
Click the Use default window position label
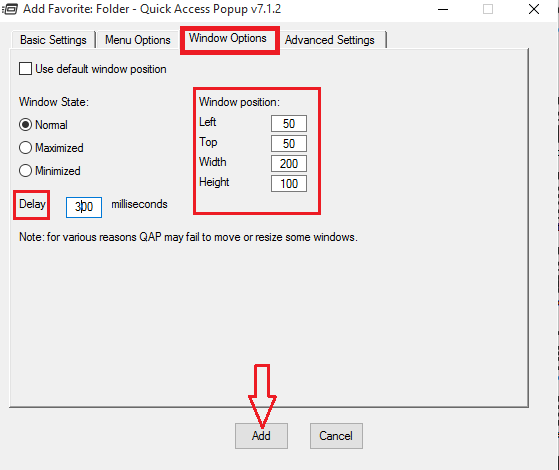101,69
